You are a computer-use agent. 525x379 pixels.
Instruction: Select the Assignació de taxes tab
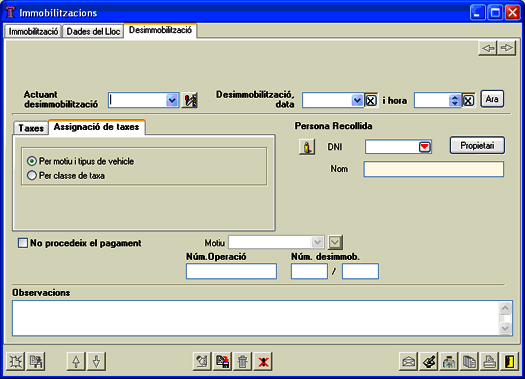[96, 127]
